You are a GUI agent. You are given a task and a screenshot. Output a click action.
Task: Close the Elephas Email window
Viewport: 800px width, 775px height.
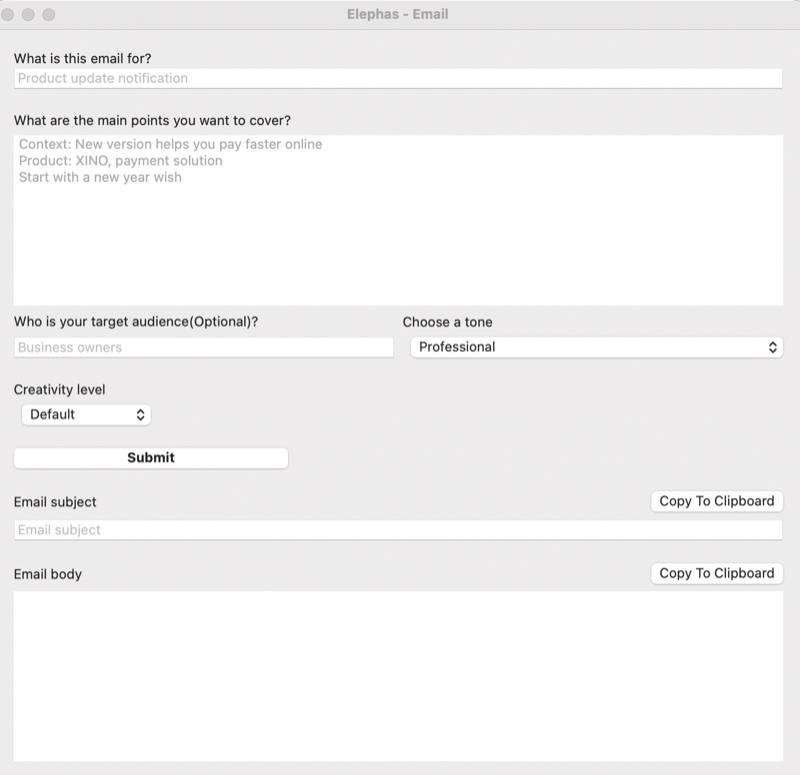[x=8, y=15]
